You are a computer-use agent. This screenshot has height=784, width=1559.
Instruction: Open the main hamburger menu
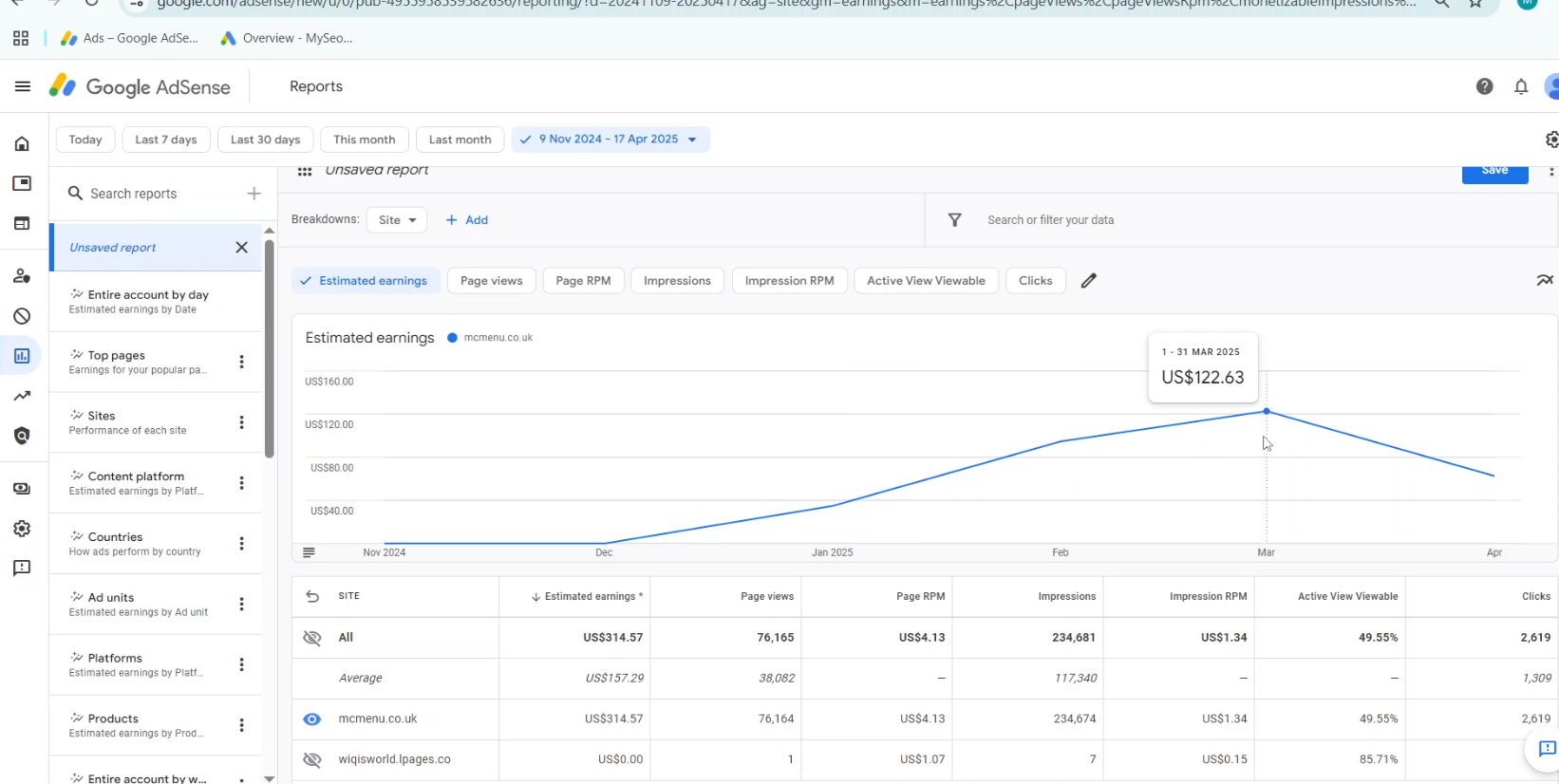tap(23, 86)
